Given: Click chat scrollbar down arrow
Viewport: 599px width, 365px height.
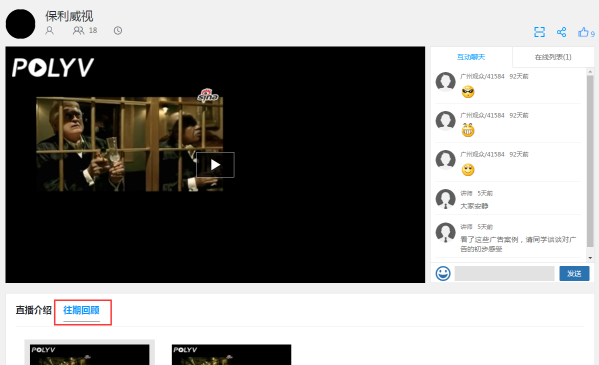Looking at the screenshot, I should [x=590, y=258].
